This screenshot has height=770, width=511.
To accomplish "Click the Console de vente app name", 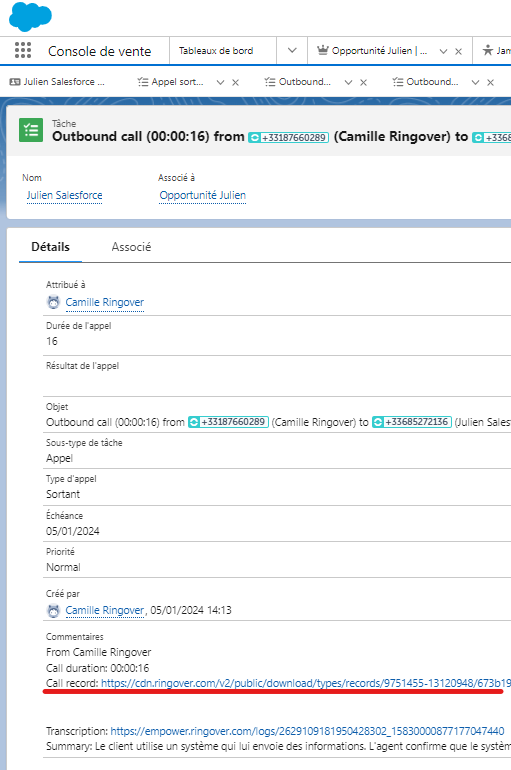I will (x=100, y=51).
